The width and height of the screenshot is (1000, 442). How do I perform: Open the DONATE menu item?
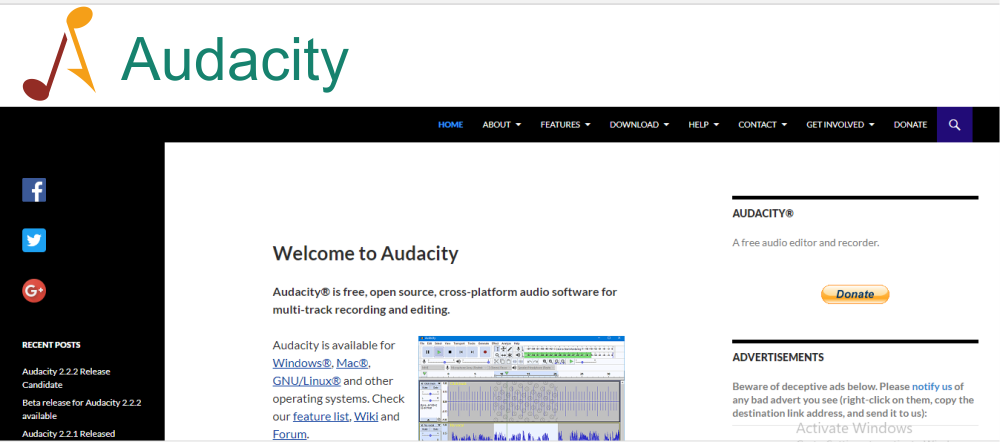(910, 124)
